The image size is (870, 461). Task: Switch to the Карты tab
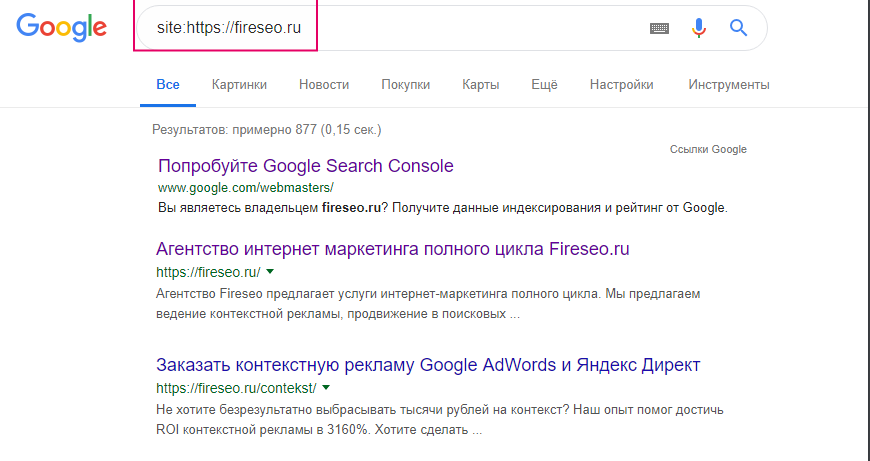point(480,85)
